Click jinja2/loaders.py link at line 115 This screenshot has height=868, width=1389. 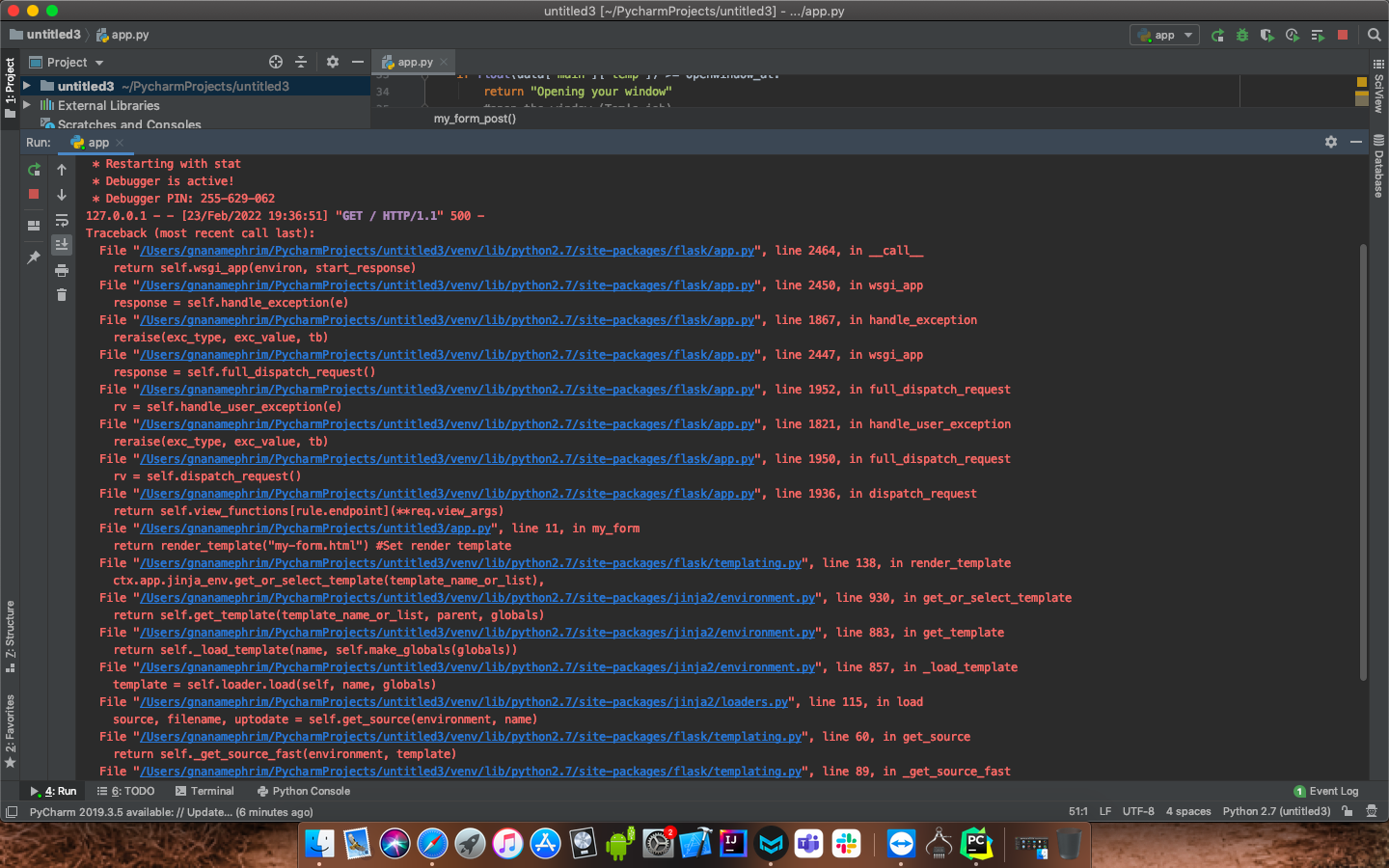(x=465, y=702)
